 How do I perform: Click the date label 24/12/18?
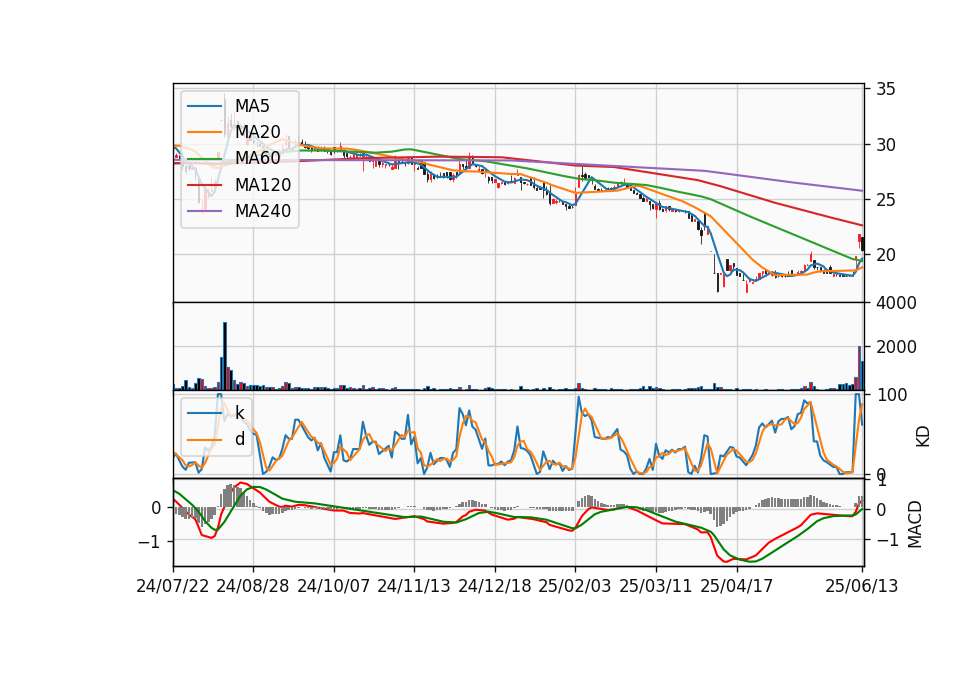point(495,586)
